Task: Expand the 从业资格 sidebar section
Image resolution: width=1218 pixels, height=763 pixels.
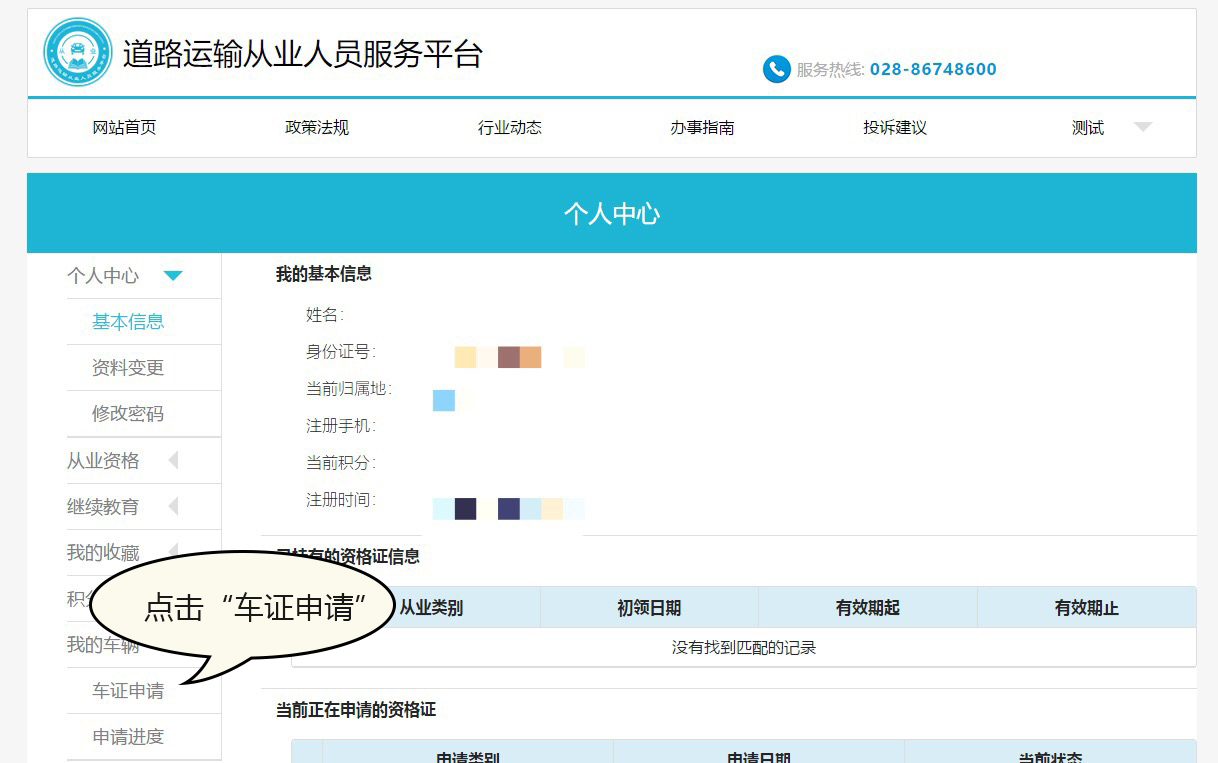Action: point(104,460)
